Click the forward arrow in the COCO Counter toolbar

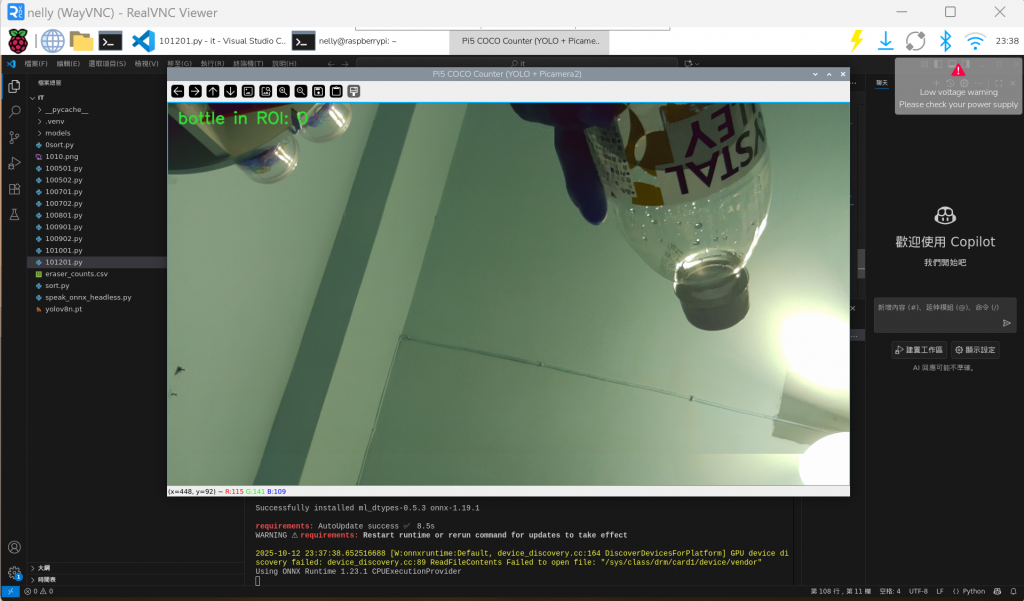click(195, 91)
